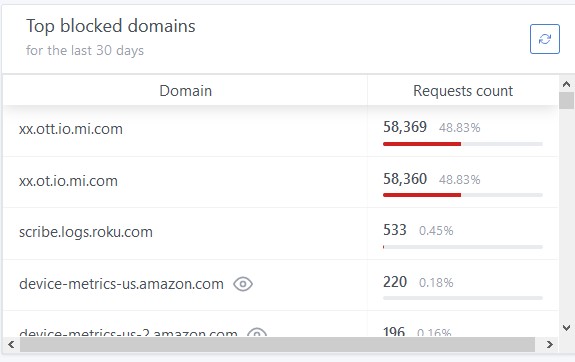Click the partly hidden eye icon for device-metrics-us-2.amazon.com
The height and width of the screenshot is (362, 575).
pyautogui.click(x=257, y=332)
